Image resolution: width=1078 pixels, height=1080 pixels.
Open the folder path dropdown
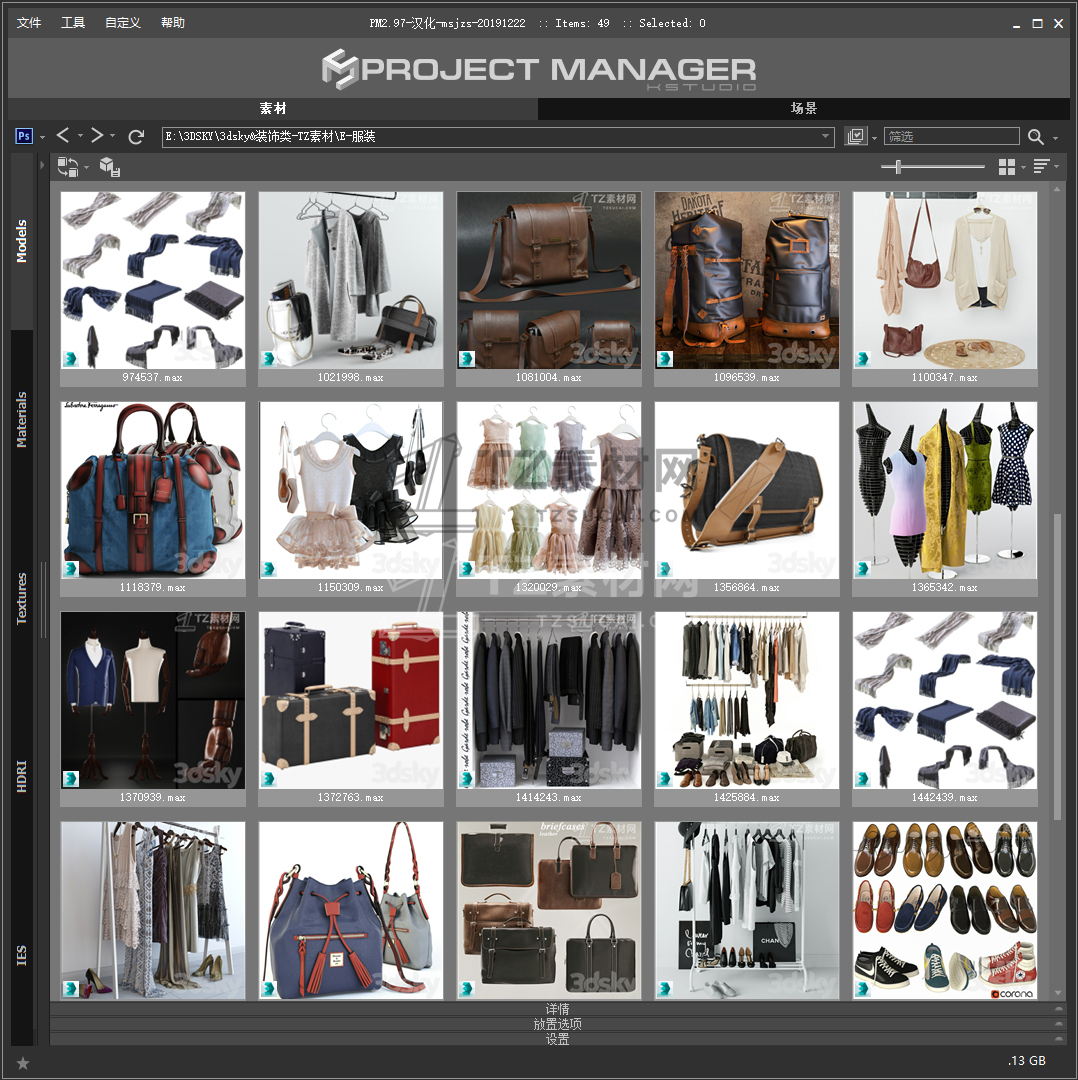click(826, 137)
